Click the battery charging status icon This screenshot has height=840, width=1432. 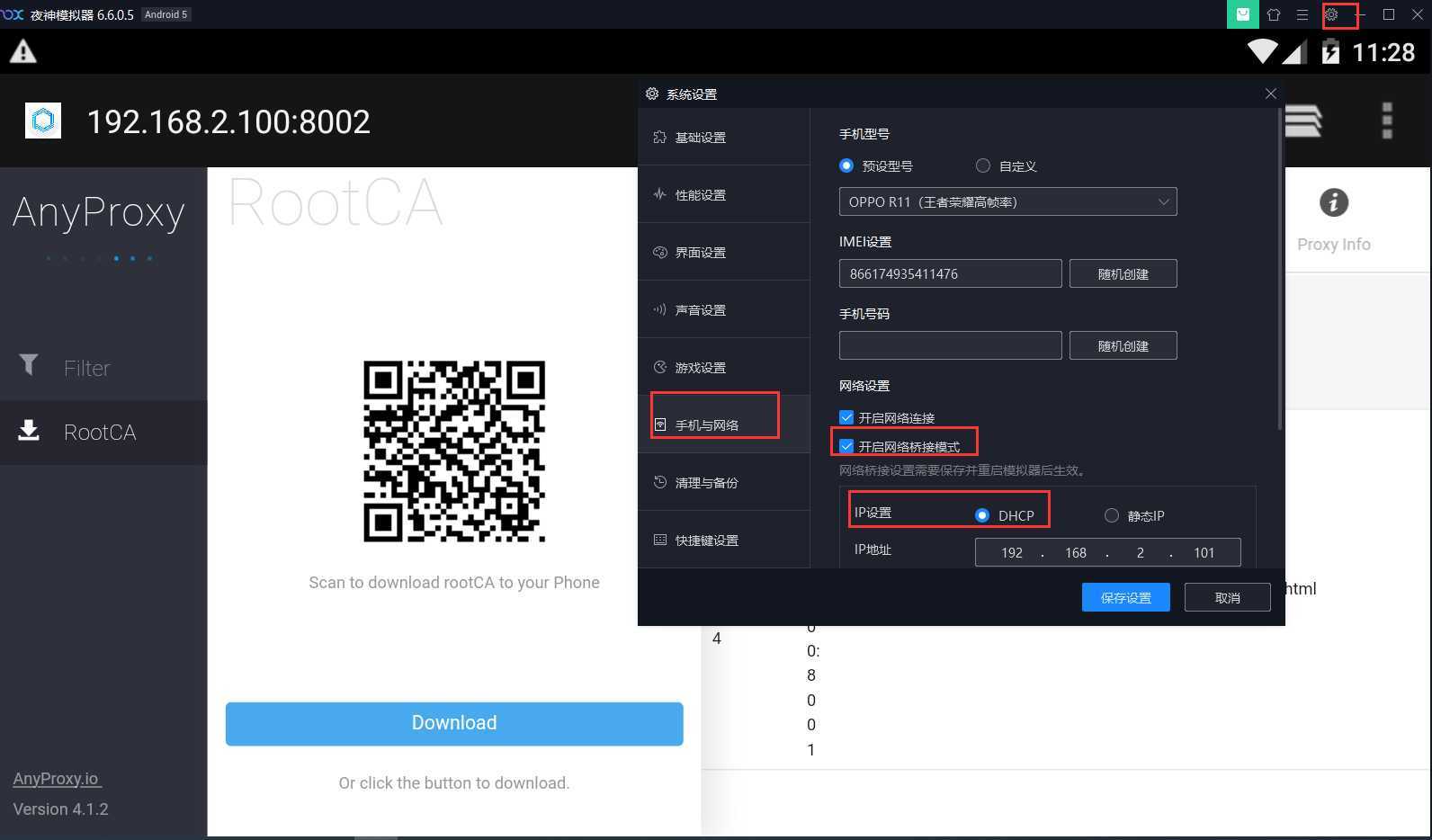point(1330,52)
